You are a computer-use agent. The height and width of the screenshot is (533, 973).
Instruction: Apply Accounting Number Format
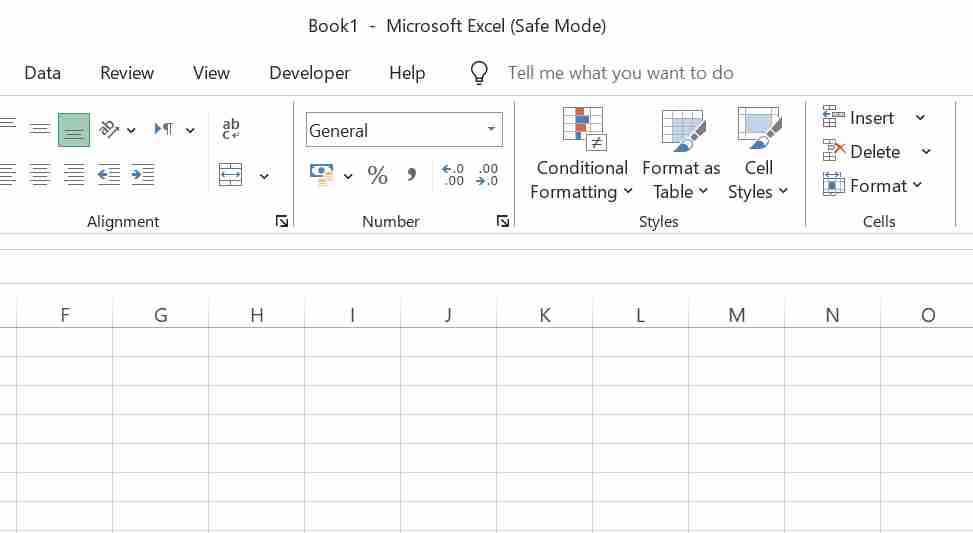(x=321, y=174)
